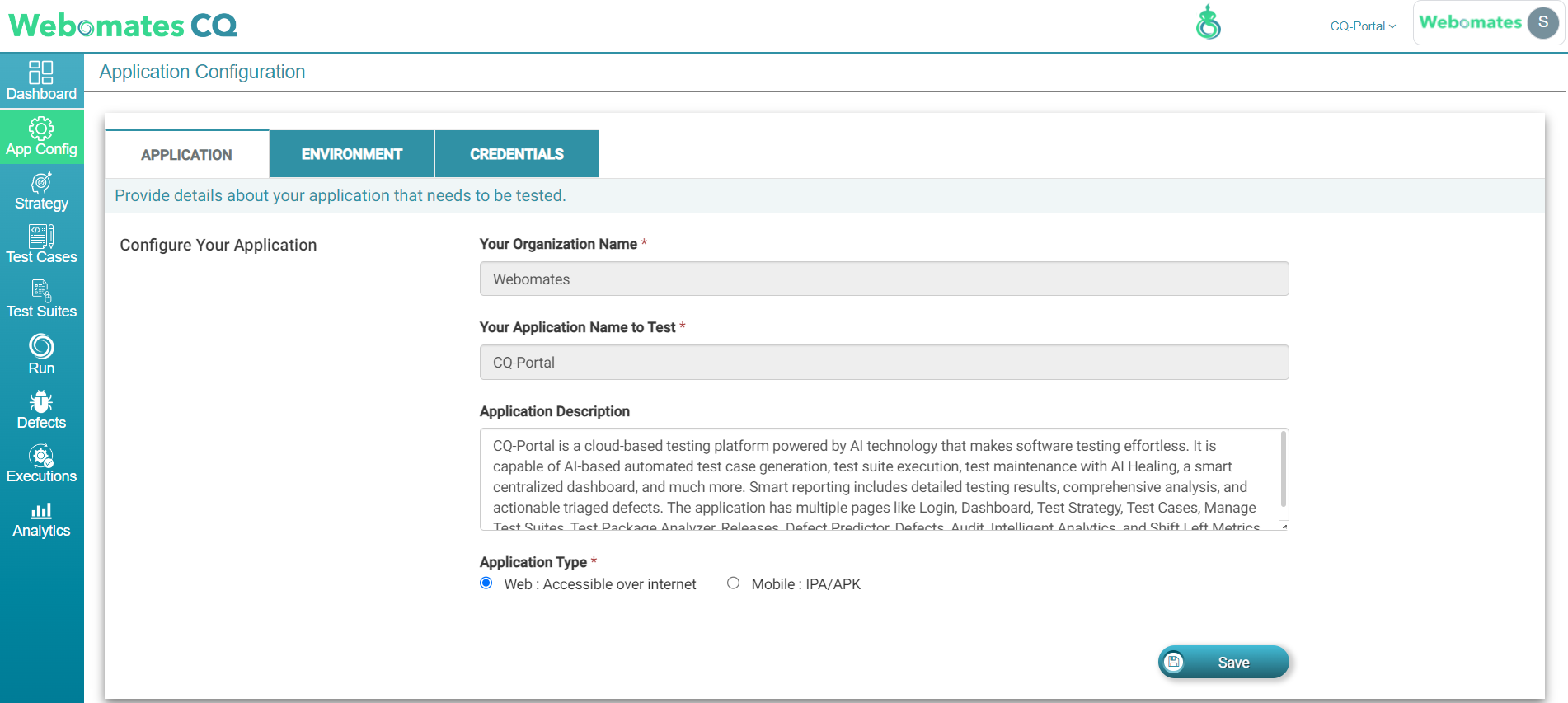
Task: Select Web : Accessible over internet radio
Action: [486, 583]
